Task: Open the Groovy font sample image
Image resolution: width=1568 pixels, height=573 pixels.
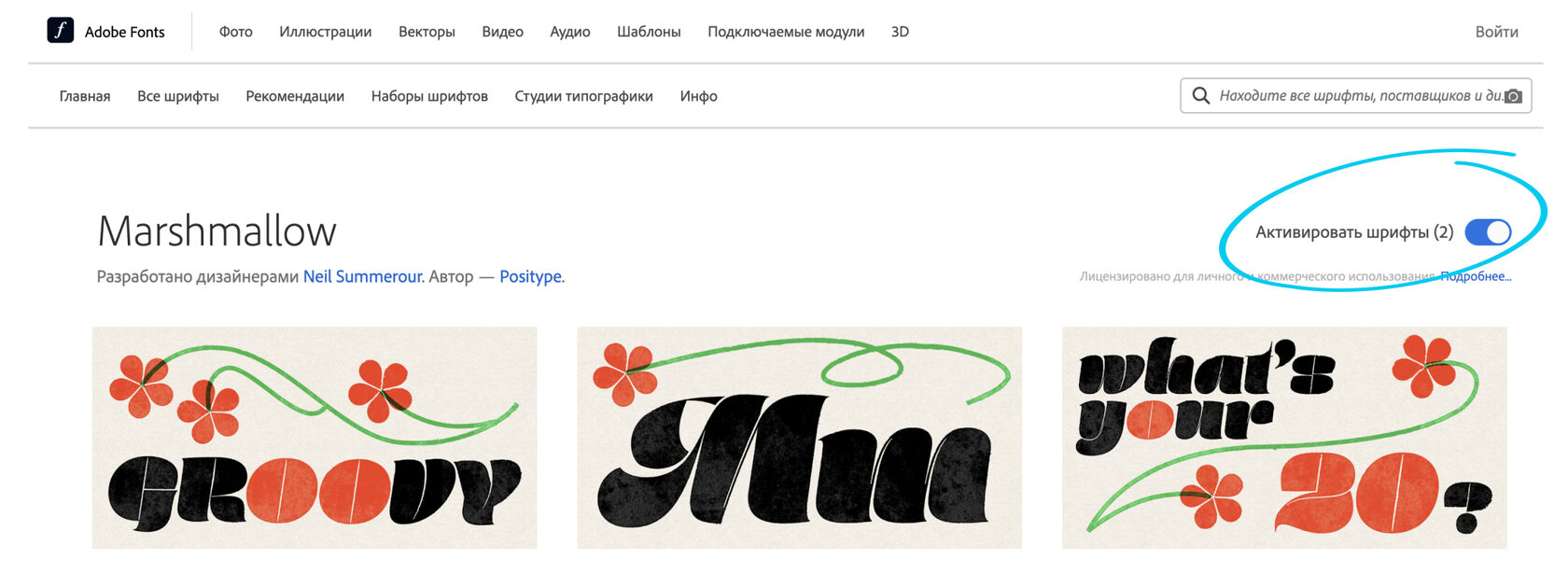Action: click(x=315, y=438)
